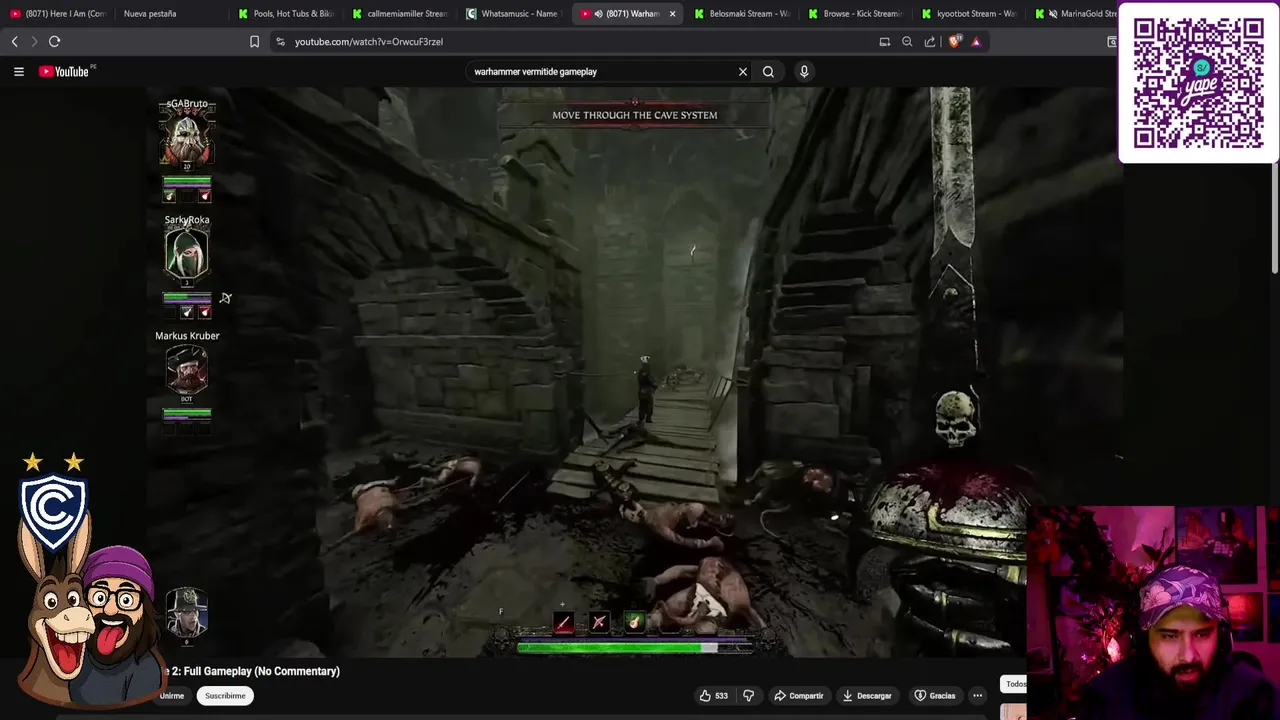Click the cast/screen icon in the address bar
1280x720 pixels.
[x=884, y=41]
